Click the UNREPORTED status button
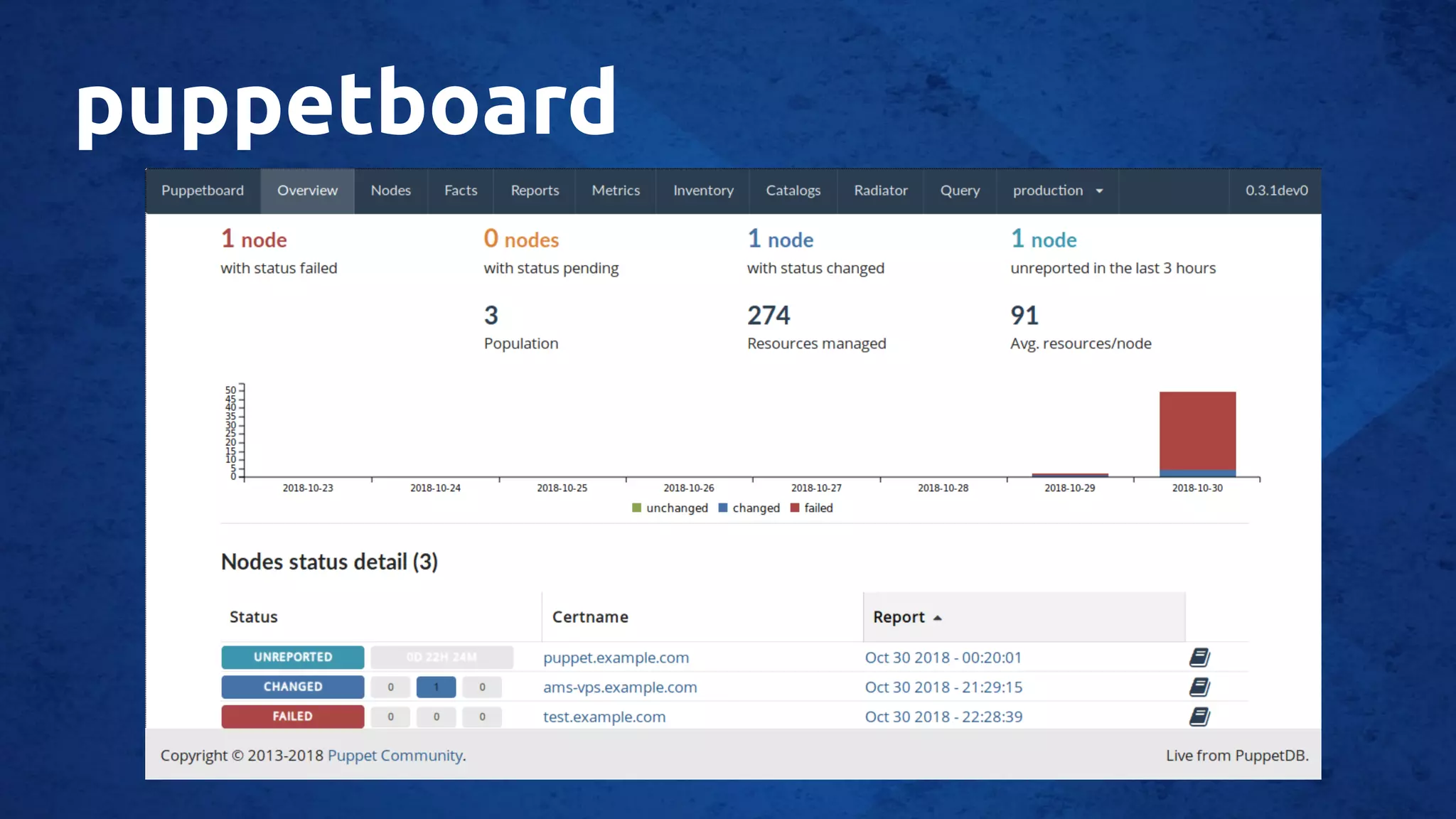The width and height of the screenshot is (1456, 819). [293, 657]
